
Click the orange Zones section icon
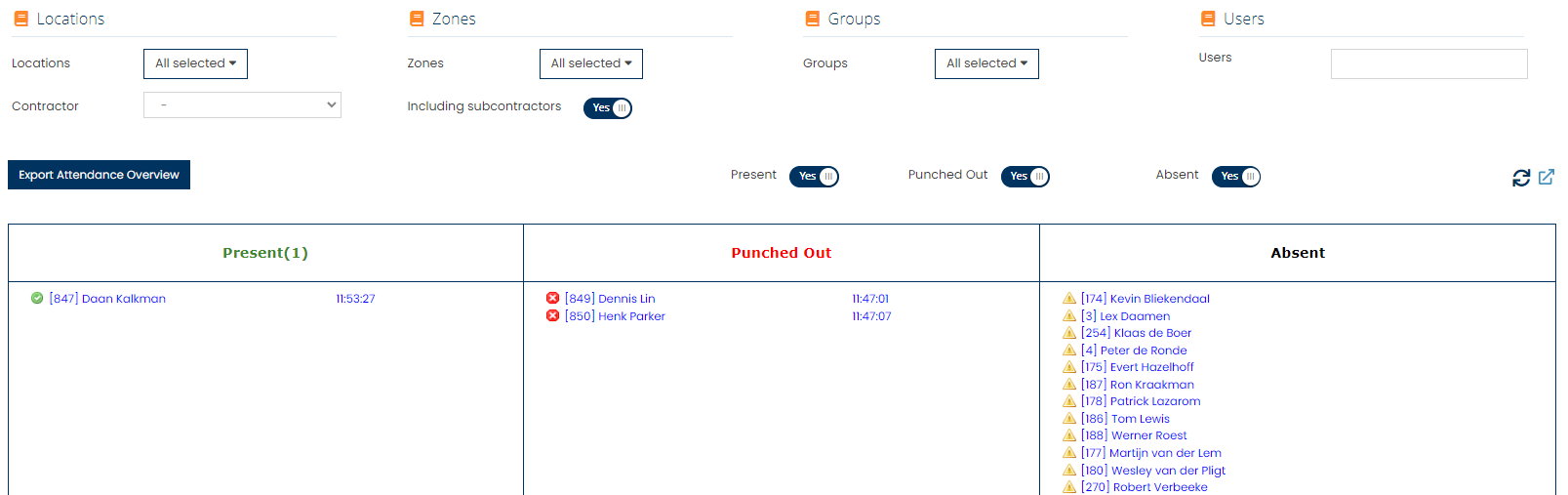coord(417,19)
